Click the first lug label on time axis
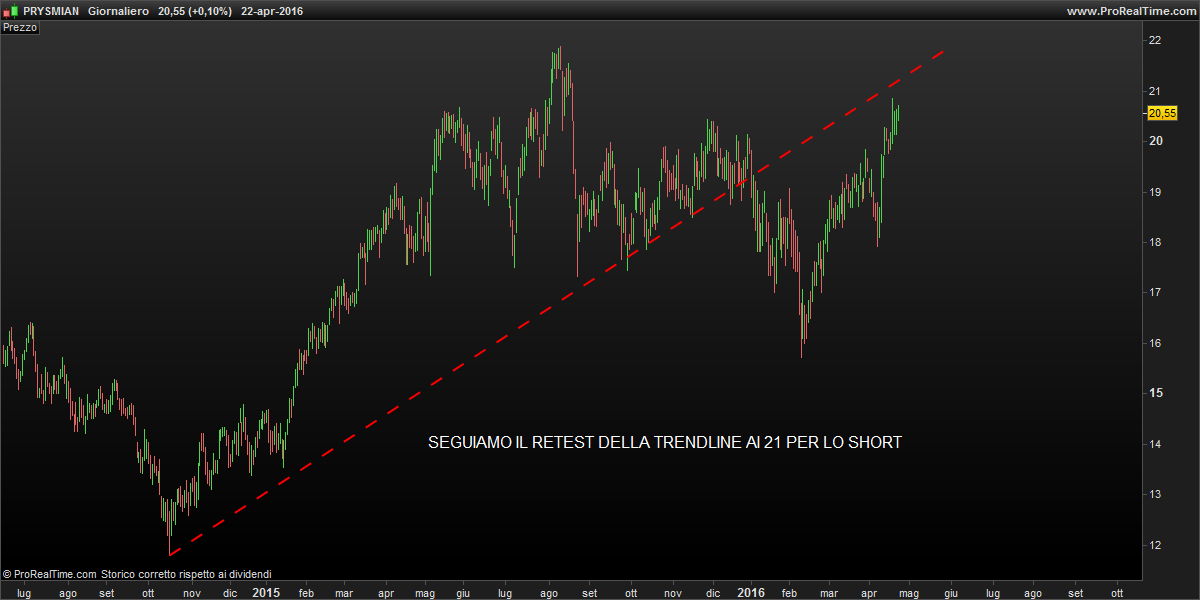 tap(25, 593)
